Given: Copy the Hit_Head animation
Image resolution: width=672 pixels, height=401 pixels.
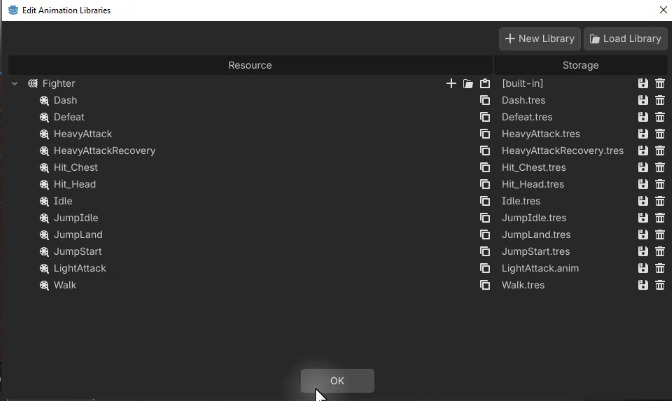Looking at the screenshot, I should [485, 184].
